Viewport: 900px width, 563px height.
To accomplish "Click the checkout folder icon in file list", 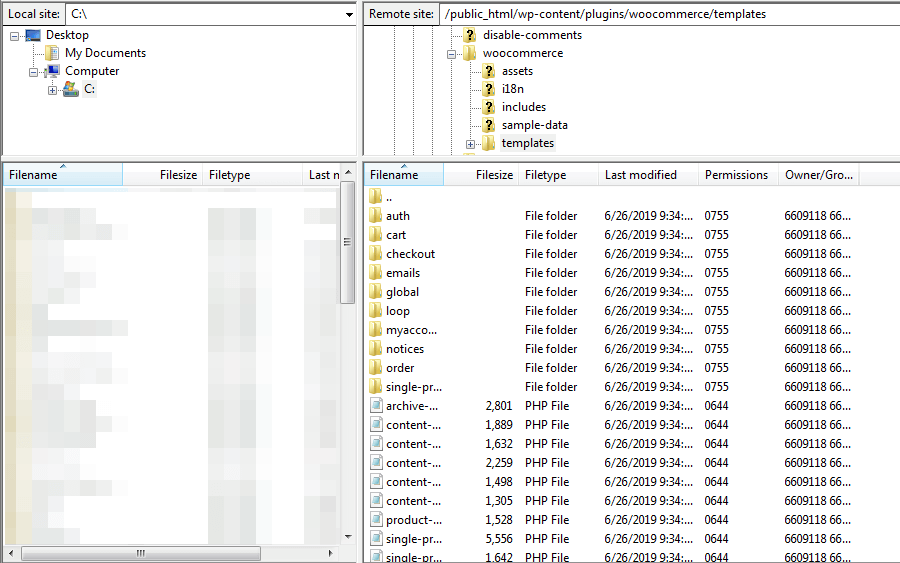I will 376,254.
